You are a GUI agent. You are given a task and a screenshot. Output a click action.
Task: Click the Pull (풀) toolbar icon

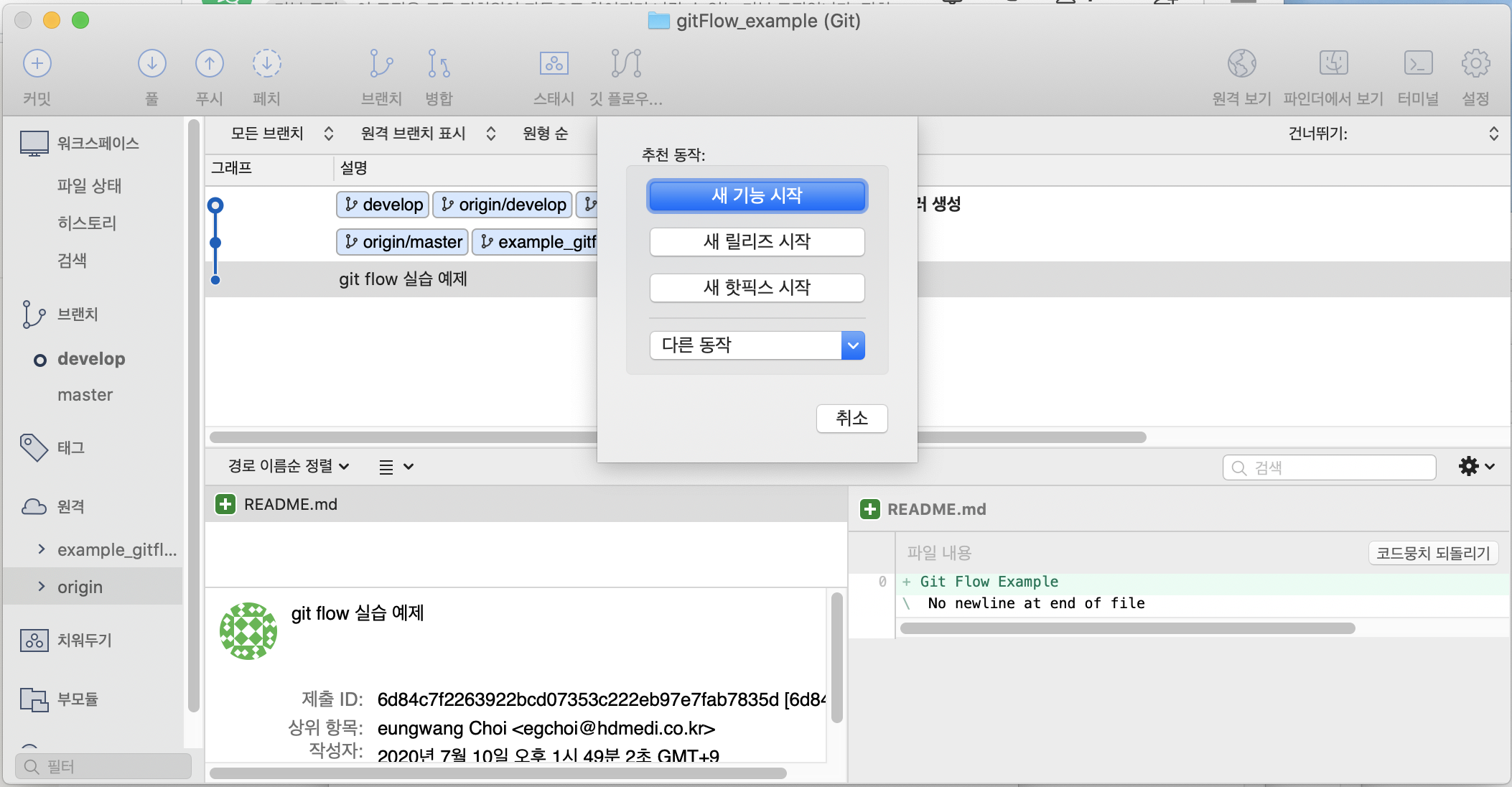pyautogui.click(x=151, y=64)
